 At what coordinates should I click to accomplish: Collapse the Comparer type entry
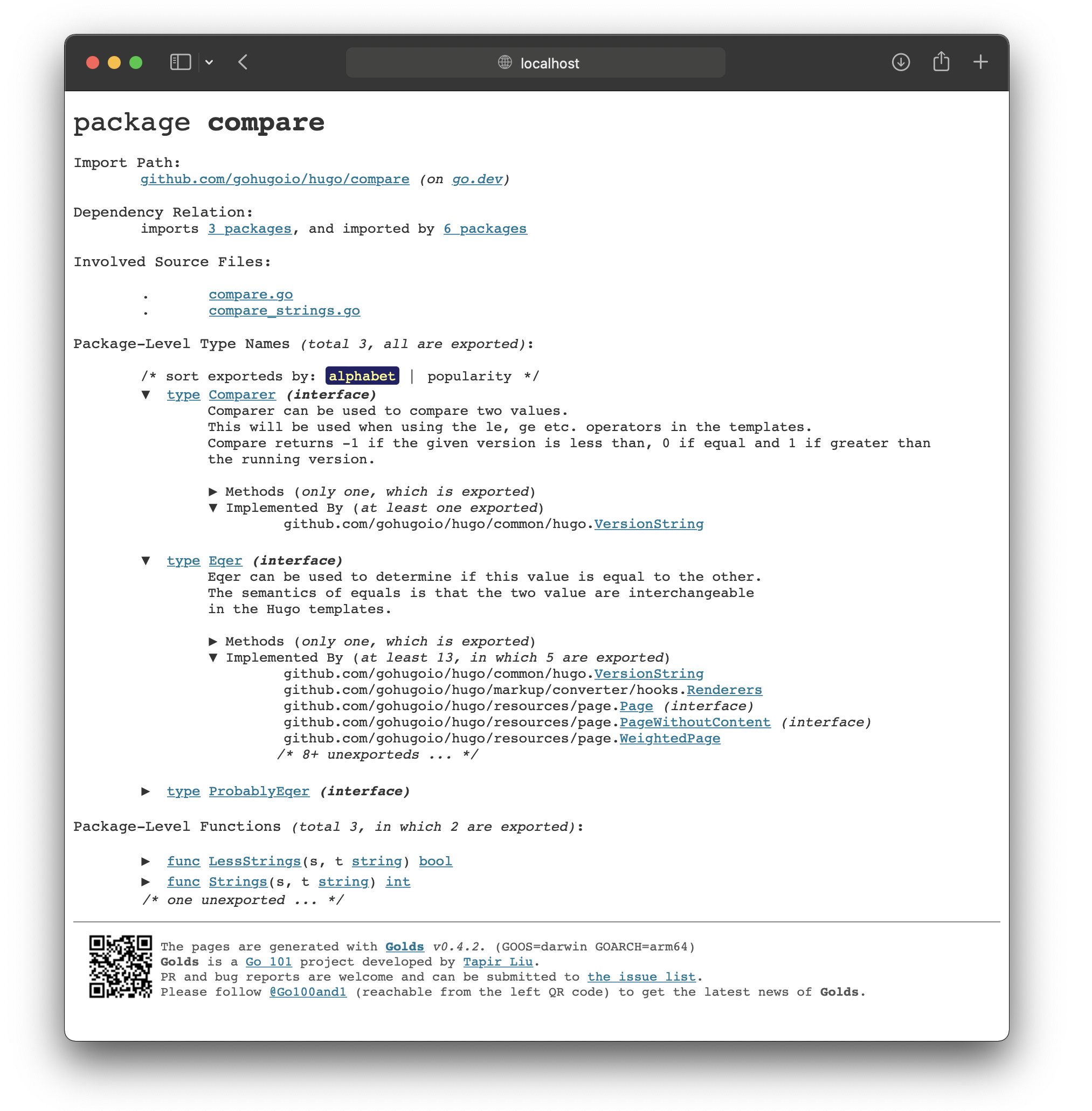click(x=146, y=394)
